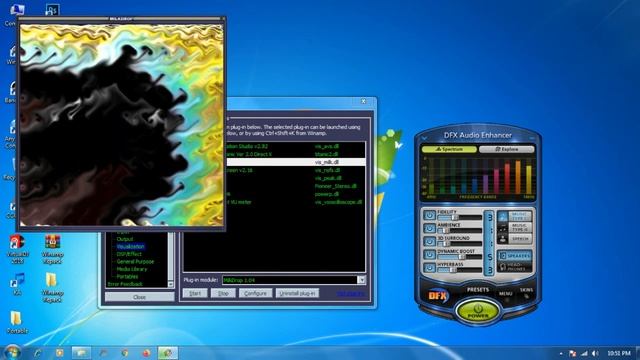The height and width of the screenshot is (360, 640).
Task: Select the Output tree item
Action: click(125, 239)
